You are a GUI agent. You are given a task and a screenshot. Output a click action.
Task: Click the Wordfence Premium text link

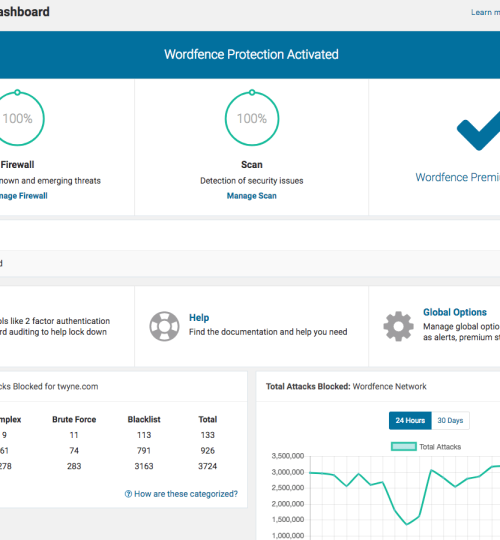[458, 177]
